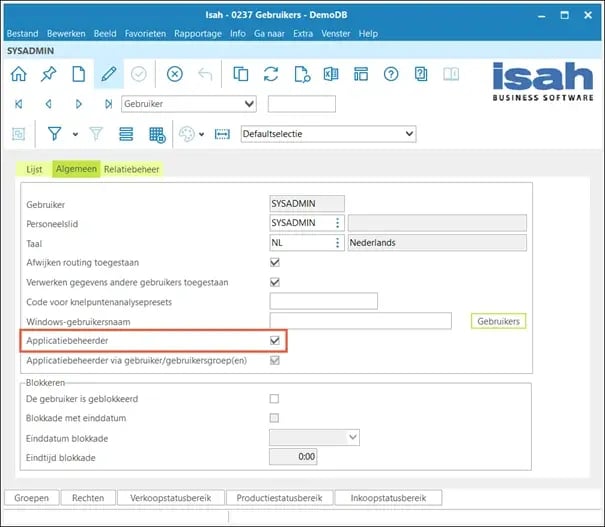
Task: Click Applicatiebeheerder via gebruiker/gebruikersgroep checkbox
Action: coord(275,360)
